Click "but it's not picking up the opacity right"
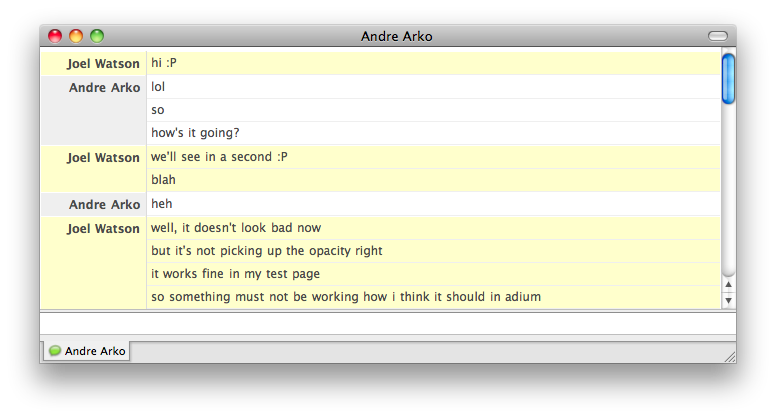Screen dimensions: 776x418 [267, 251]
